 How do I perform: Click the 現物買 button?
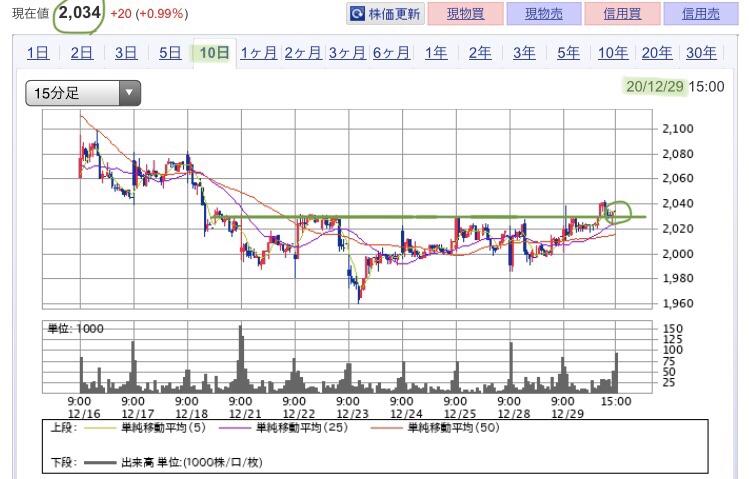(466, 14)
